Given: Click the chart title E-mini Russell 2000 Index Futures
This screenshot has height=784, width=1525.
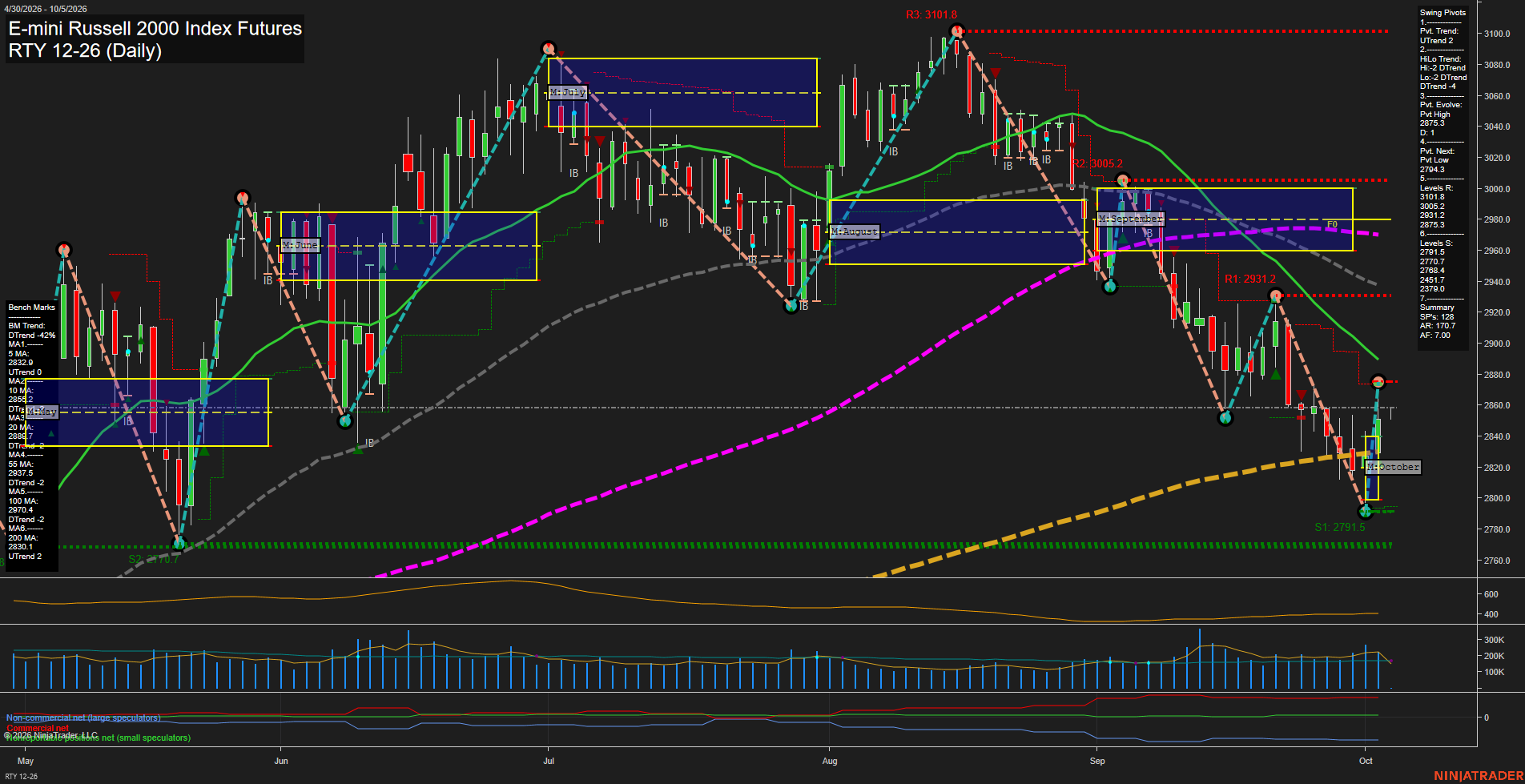Looking at the screenshot, I should [x=155, y=28].
